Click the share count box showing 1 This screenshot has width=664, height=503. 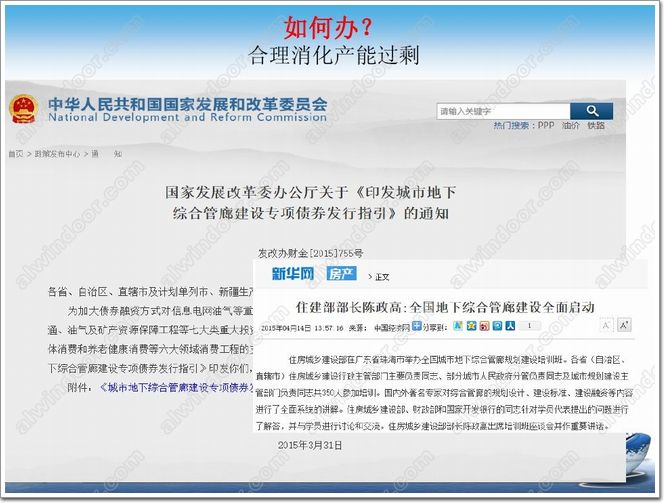530,326
